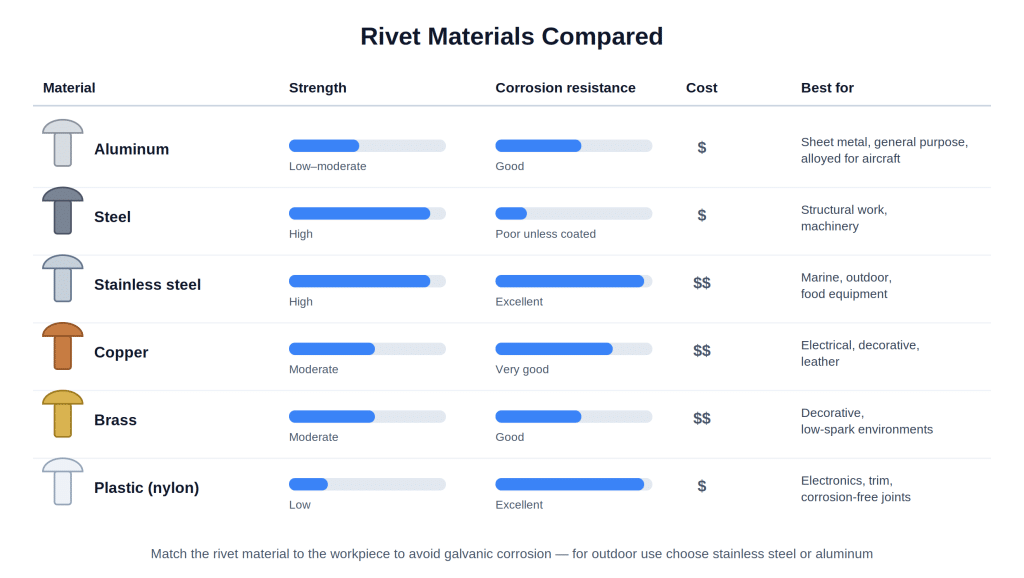
Task: Click the Aluminum strength bar
Action: (x=367, y=146)
